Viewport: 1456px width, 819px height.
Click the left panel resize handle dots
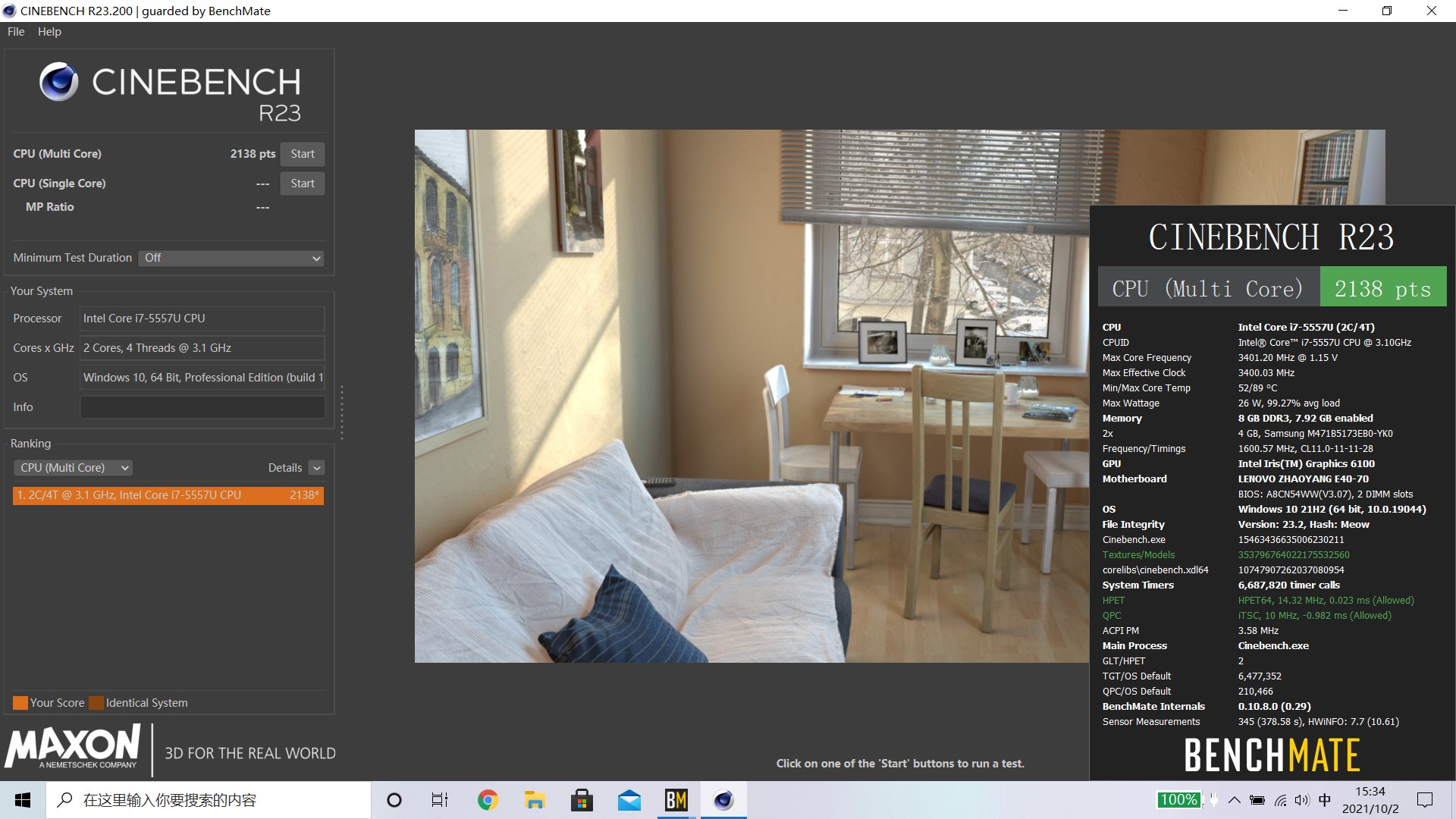tap(342, 413)
